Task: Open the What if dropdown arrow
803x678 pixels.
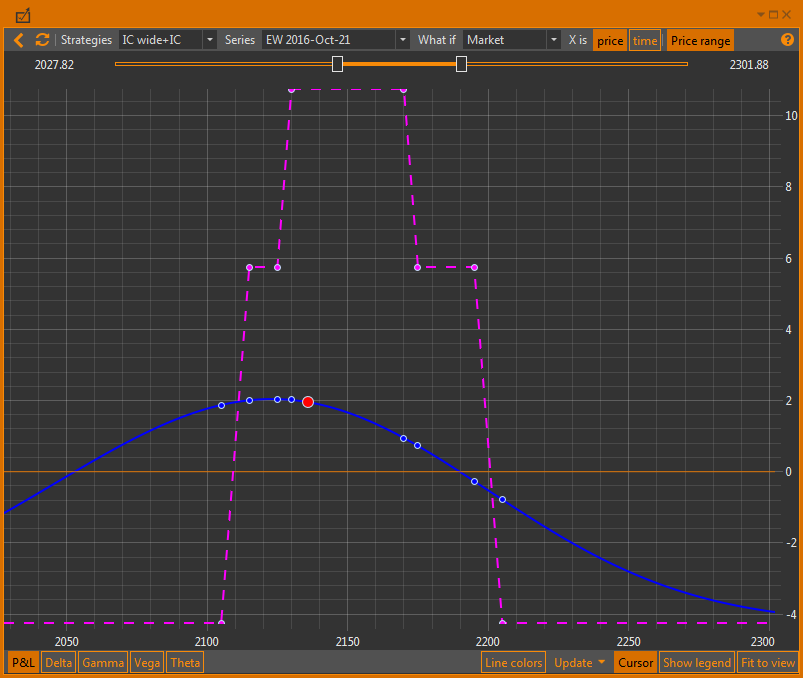Action: click(554, 40)
